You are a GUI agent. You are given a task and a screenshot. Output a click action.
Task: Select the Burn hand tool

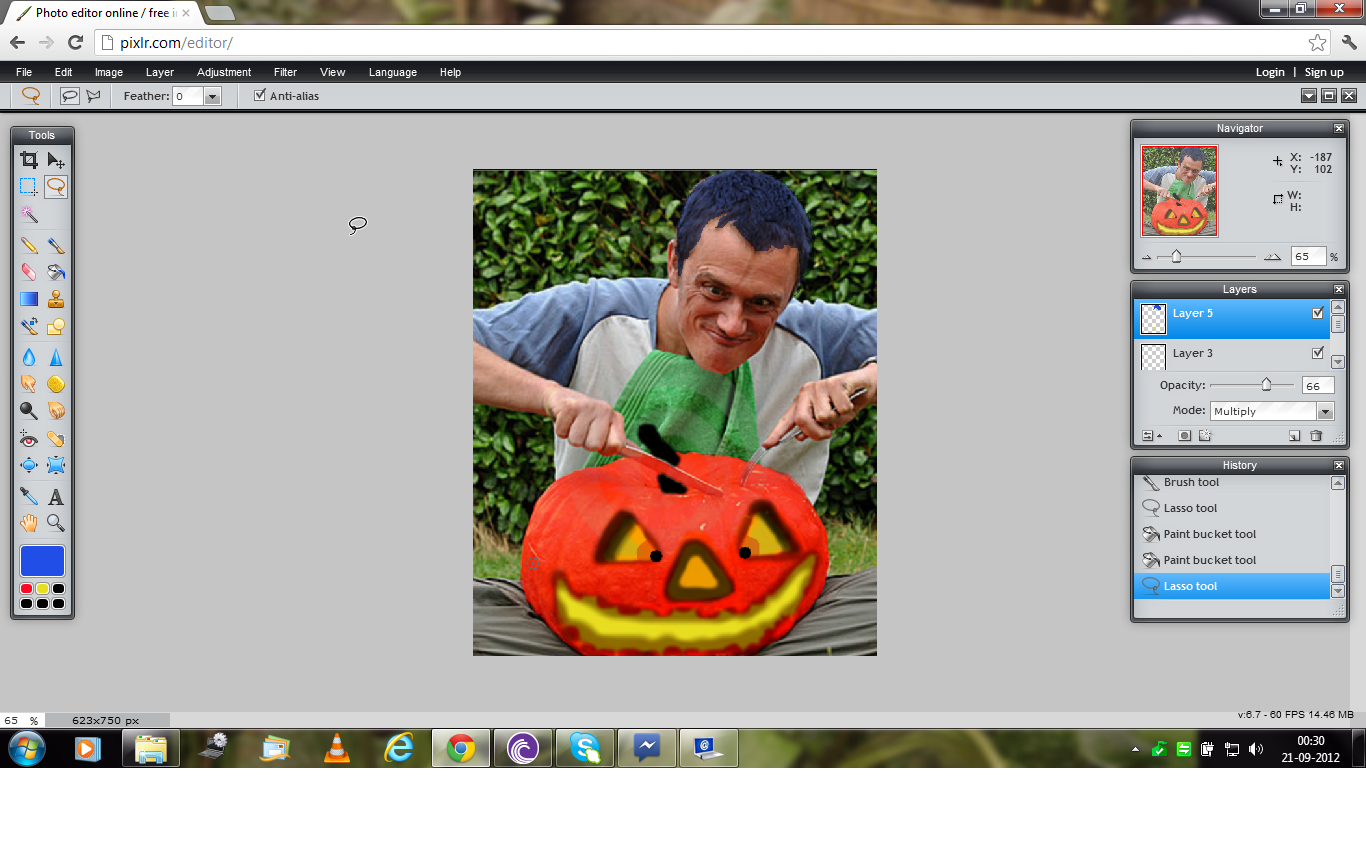click(x=56, y=410)
